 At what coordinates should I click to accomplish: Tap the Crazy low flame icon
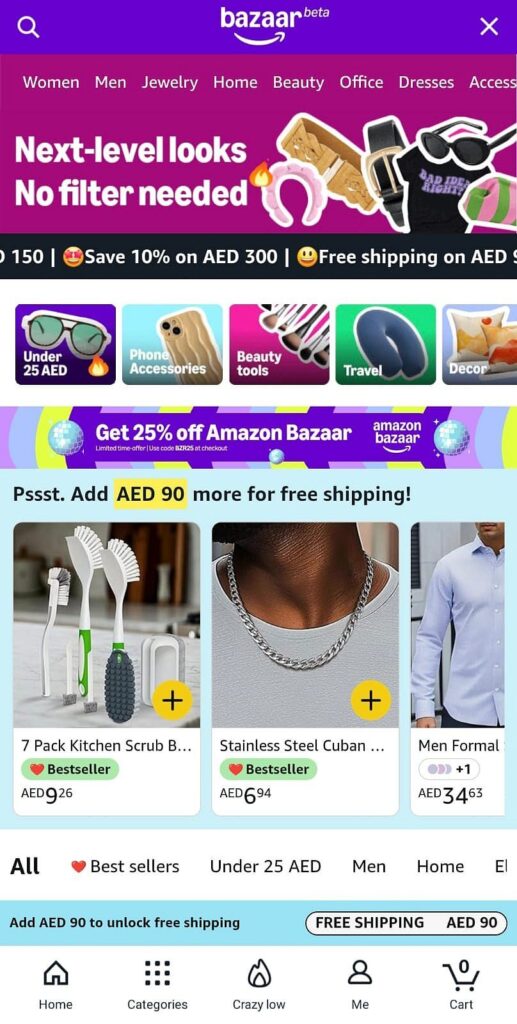coord(258,974)
